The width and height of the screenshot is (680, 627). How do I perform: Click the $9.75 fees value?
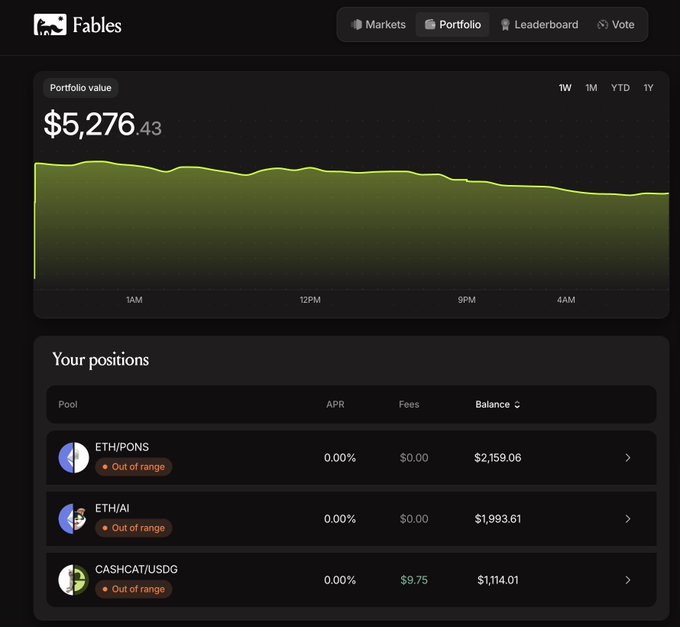[414, 580]
